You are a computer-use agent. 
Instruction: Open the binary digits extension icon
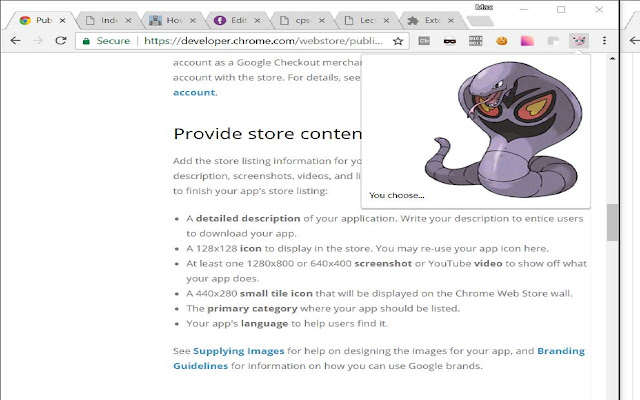click(476, 40)
